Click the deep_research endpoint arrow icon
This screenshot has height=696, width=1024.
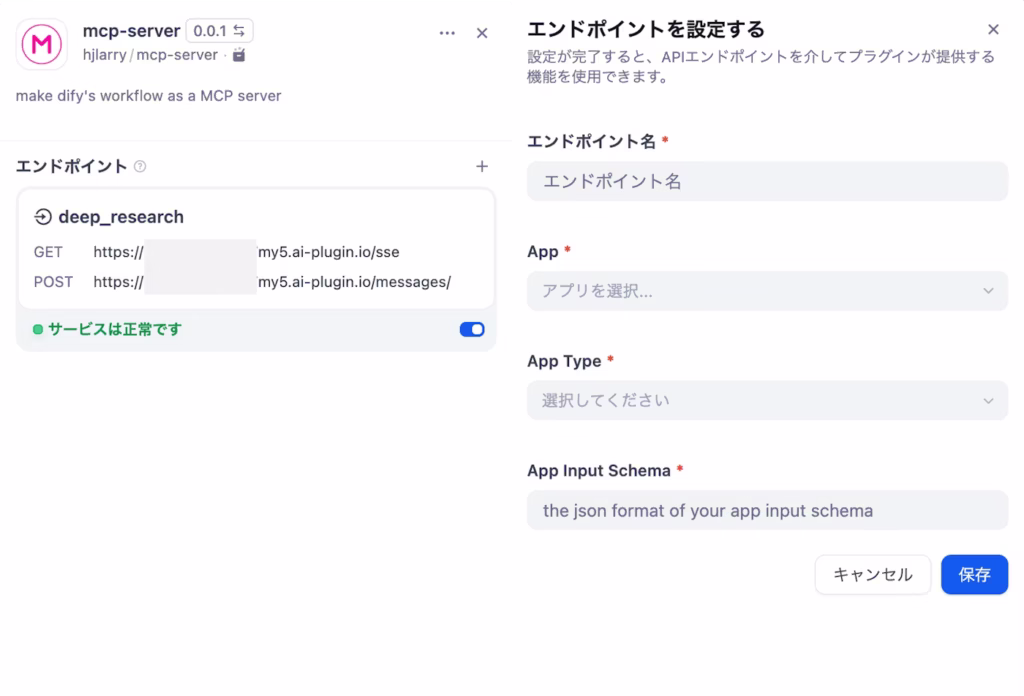click(x=43, y=217)
